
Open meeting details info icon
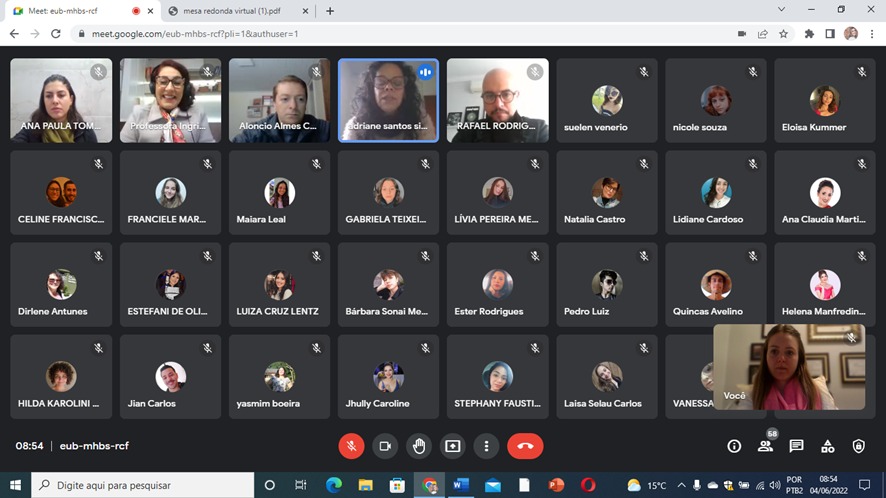pos(734,446)
